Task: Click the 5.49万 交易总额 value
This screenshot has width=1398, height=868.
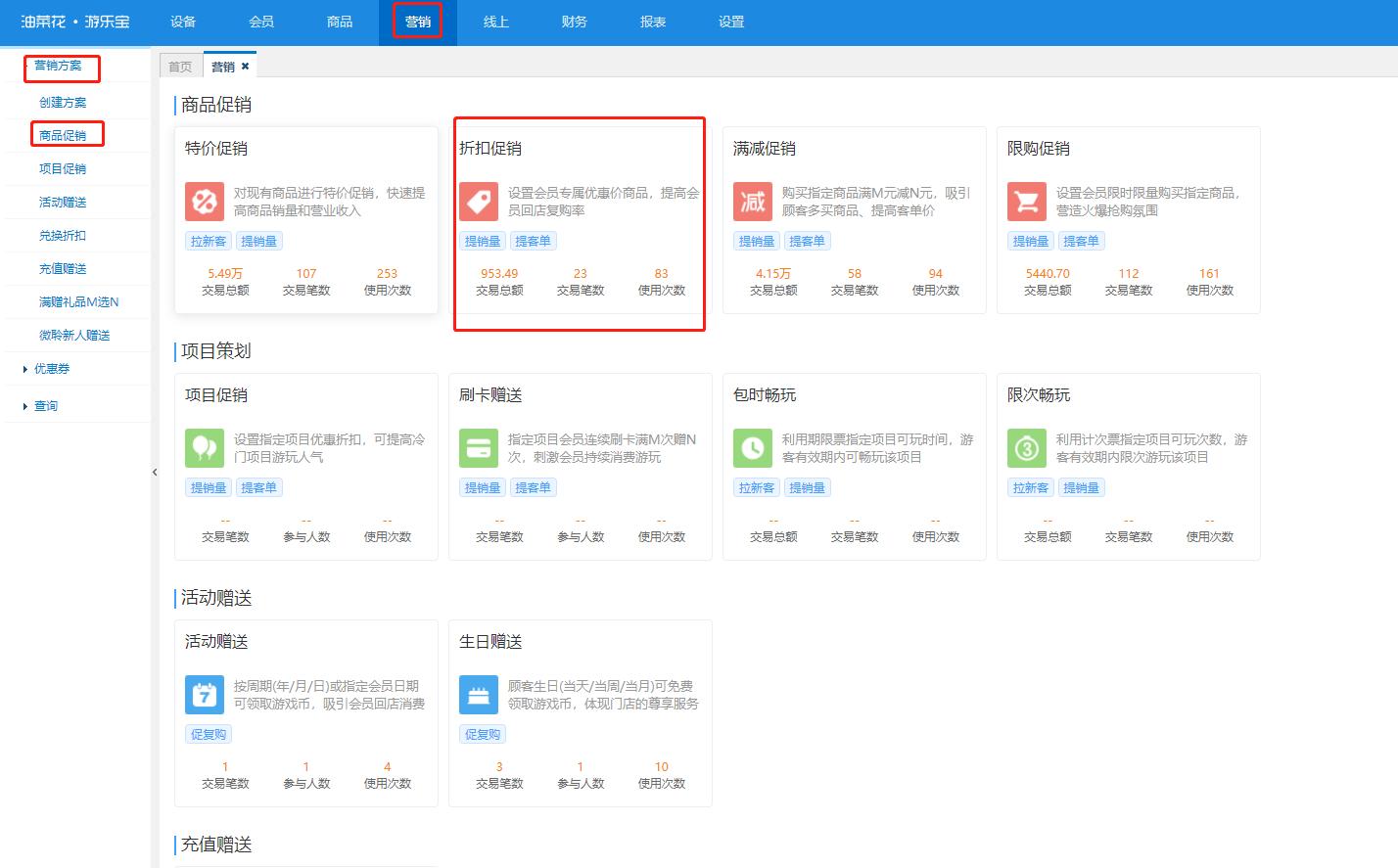Action: tap(225, 274)
